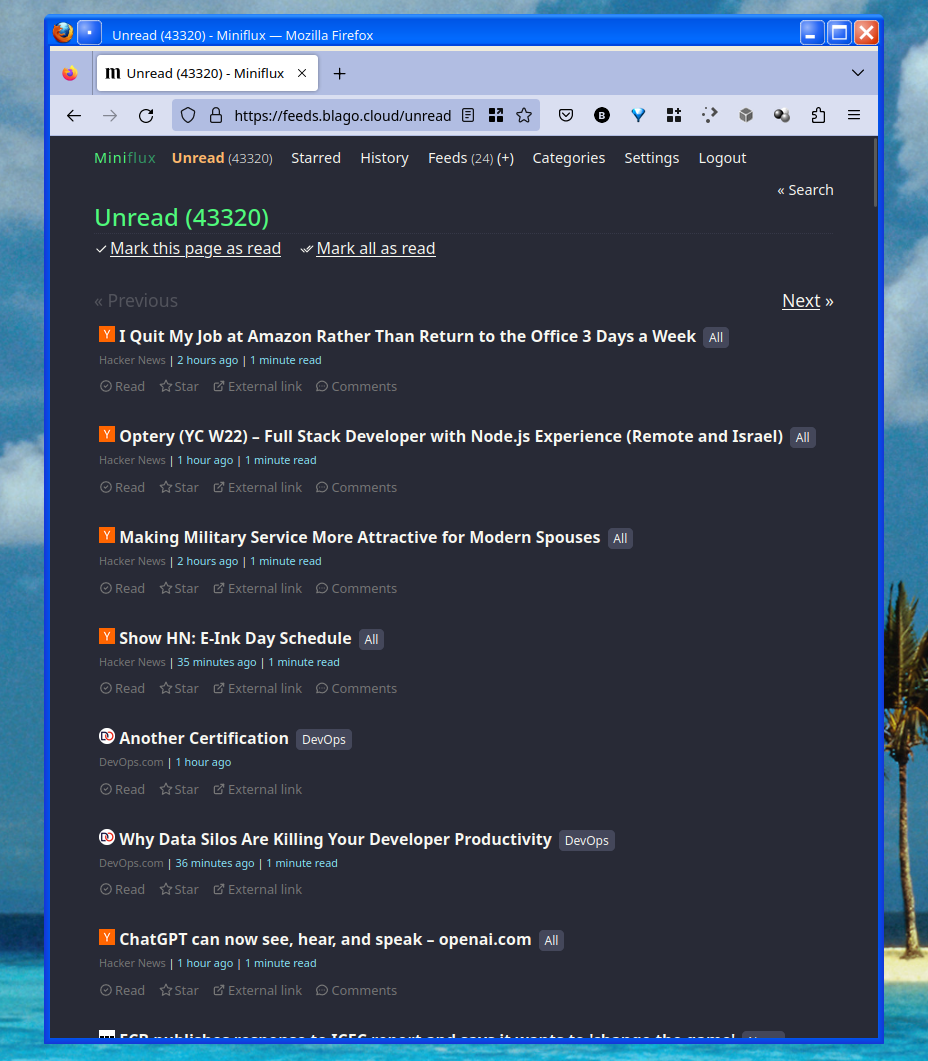
Task: Open Why Data Silos article title
Action: pos(336,839)
